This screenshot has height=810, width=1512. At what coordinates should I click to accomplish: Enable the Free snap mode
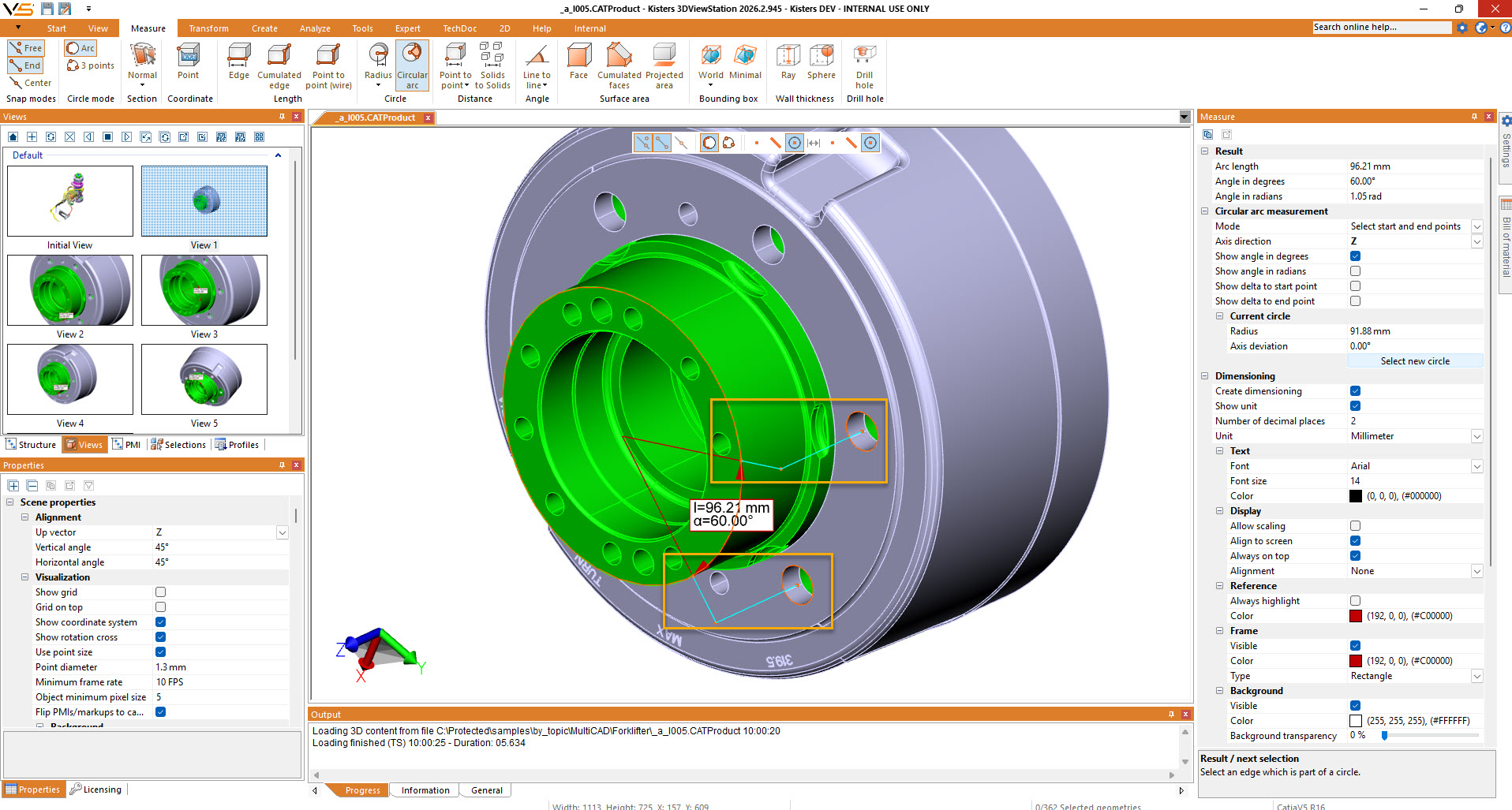[x=26, y=48]
